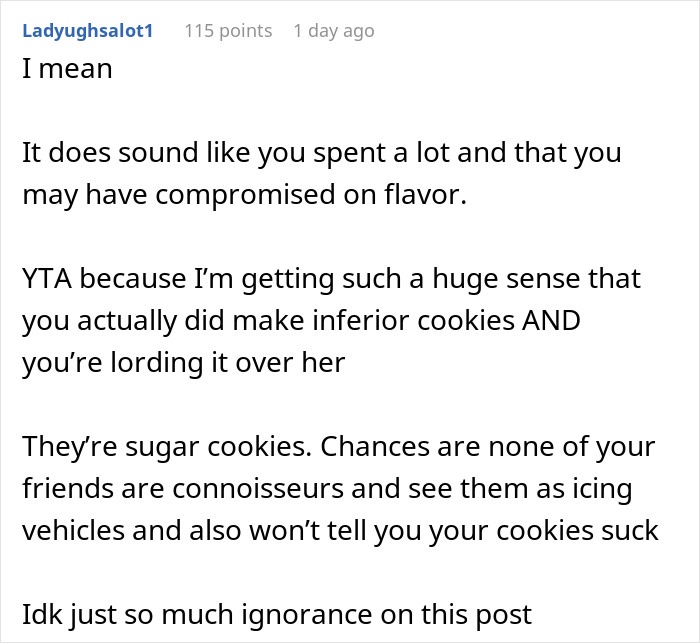Click the word YTA in the comment

(x=47, y=279)
